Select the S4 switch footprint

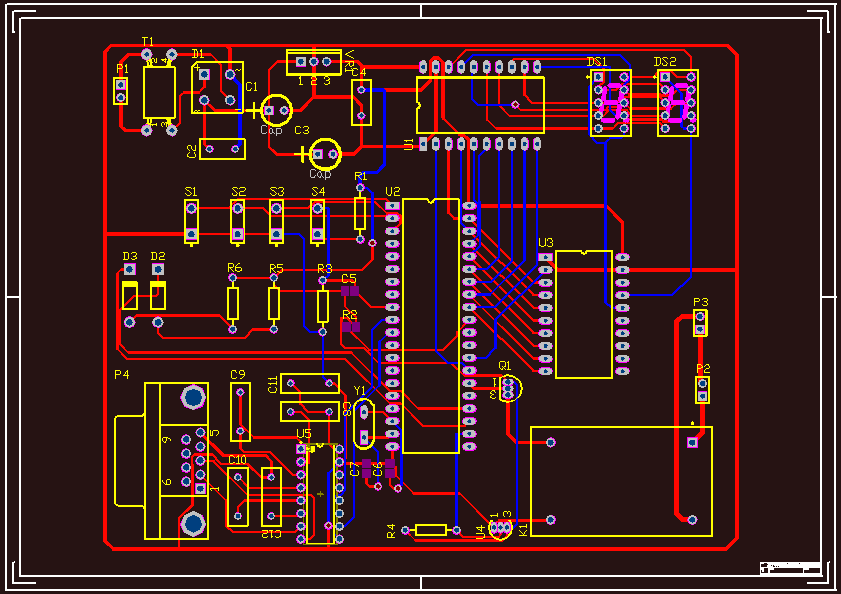(x=318, y=222)
